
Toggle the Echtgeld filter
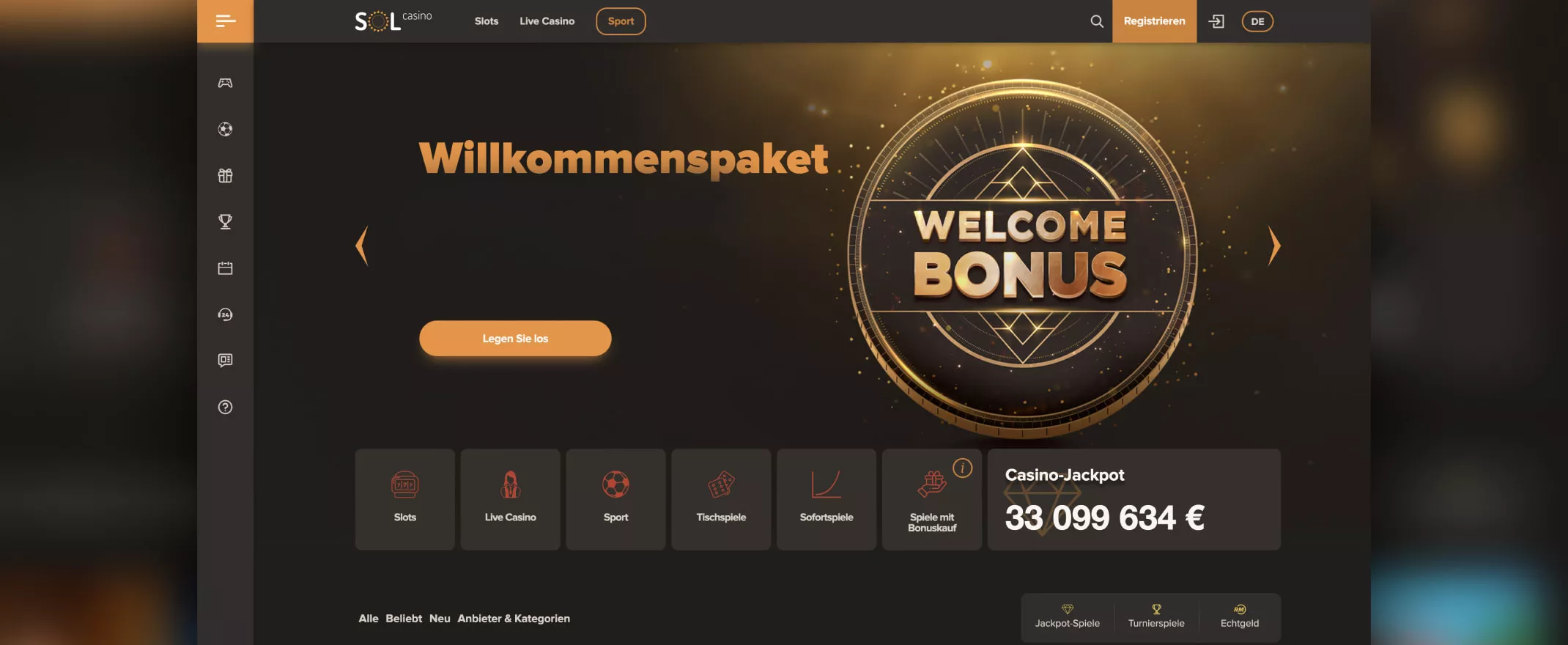point(1240,616)
